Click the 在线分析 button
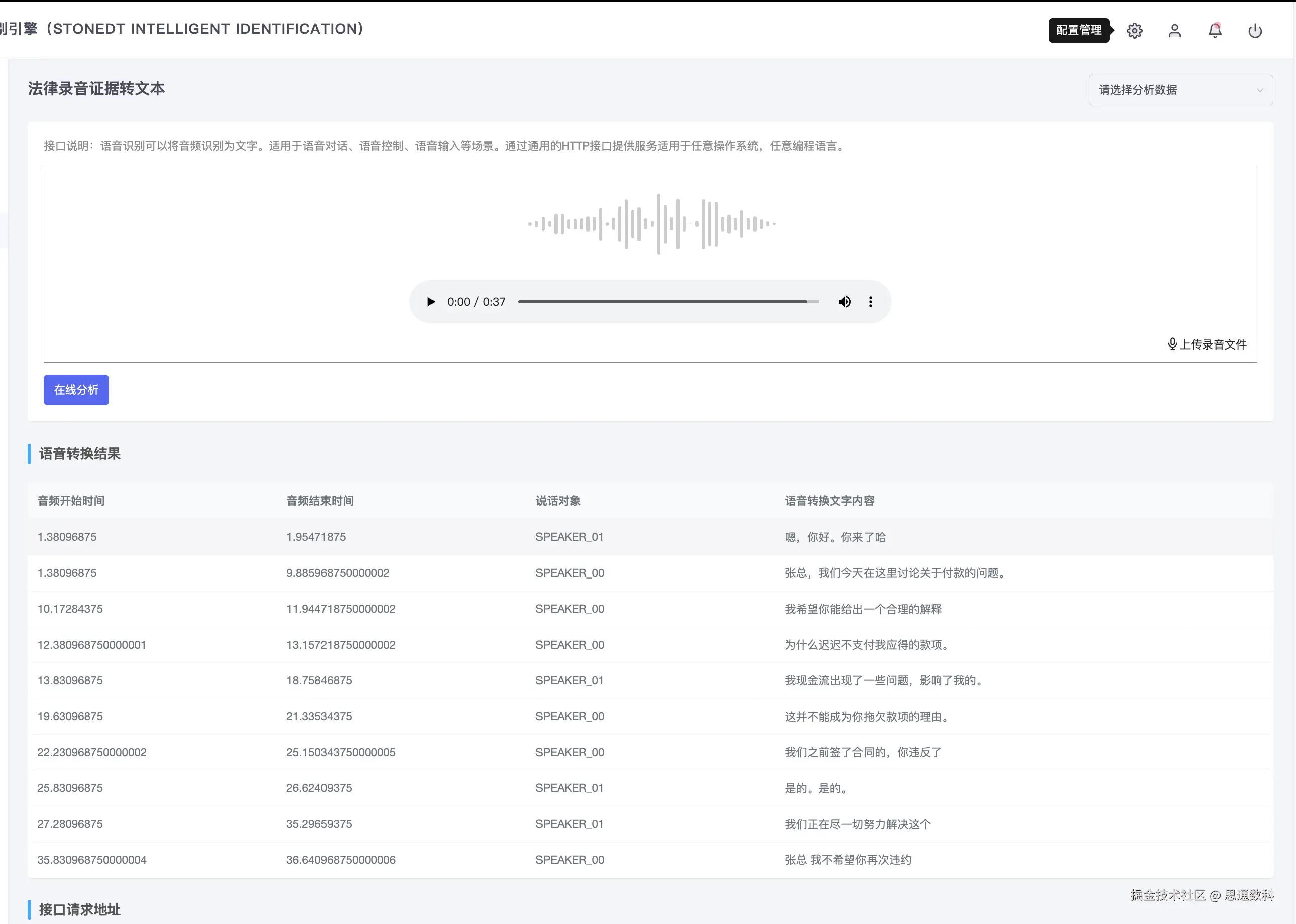The image size is (1296, 924). (76, 390)
